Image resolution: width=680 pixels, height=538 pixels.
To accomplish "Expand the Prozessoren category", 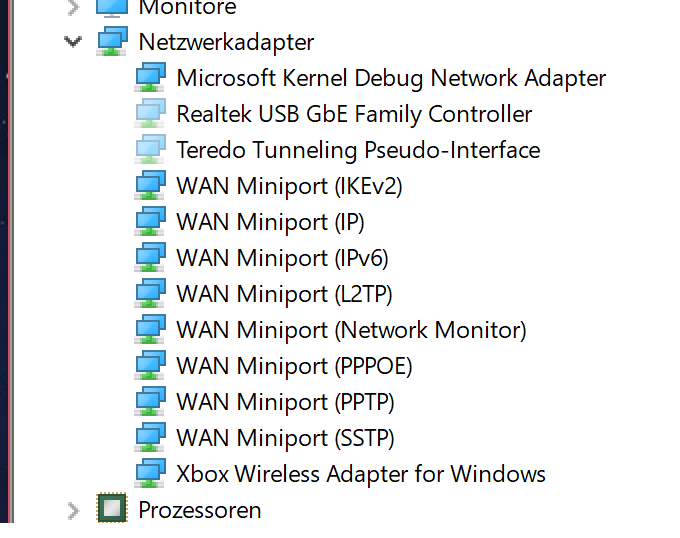I will coord(74,510).
